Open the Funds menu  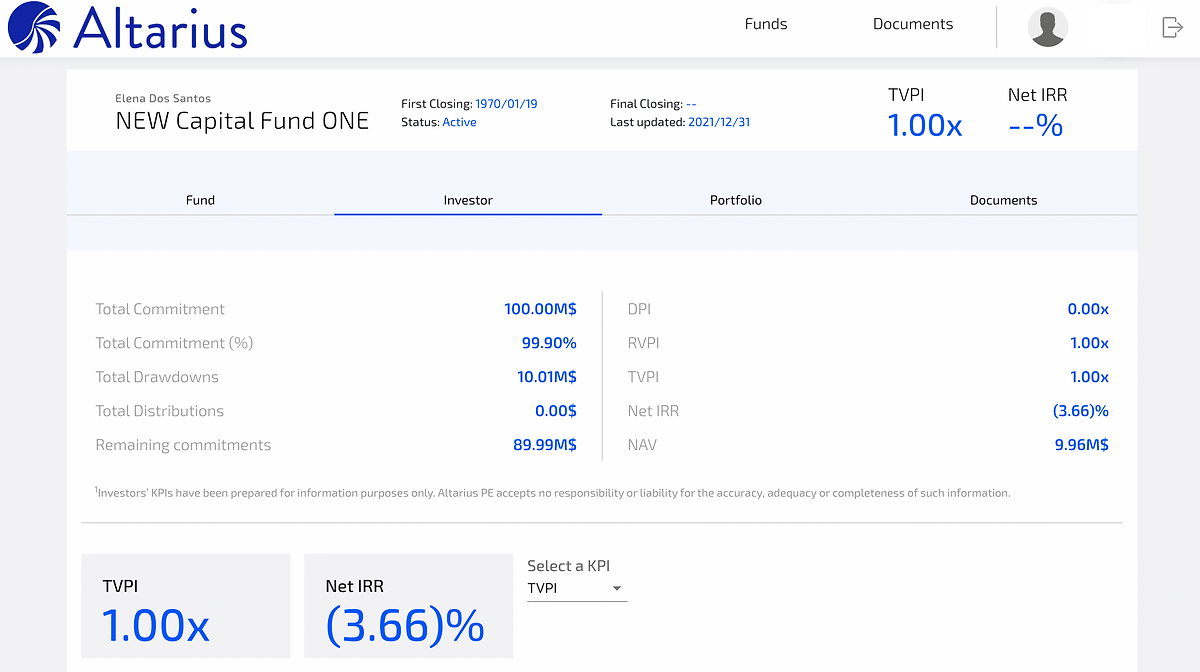[766, 24]
